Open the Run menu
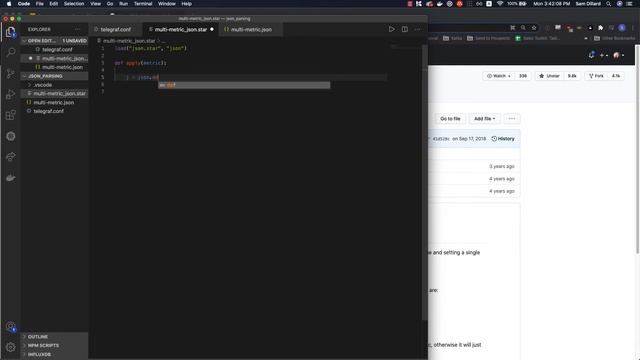Viewport: 640px width, 360px height. [x=123, y=4]
